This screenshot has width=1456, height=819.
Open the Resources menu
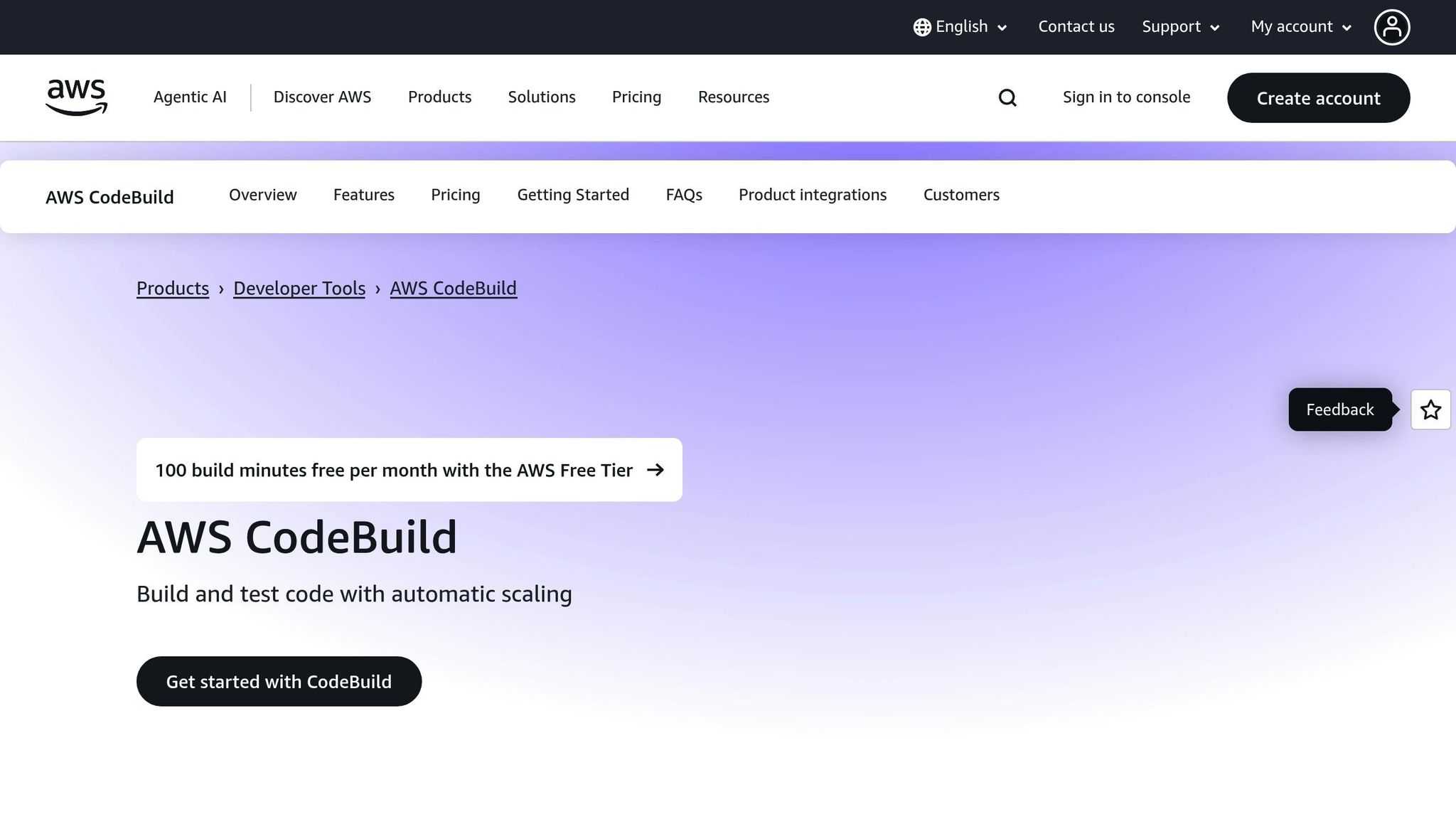(734, 97)
